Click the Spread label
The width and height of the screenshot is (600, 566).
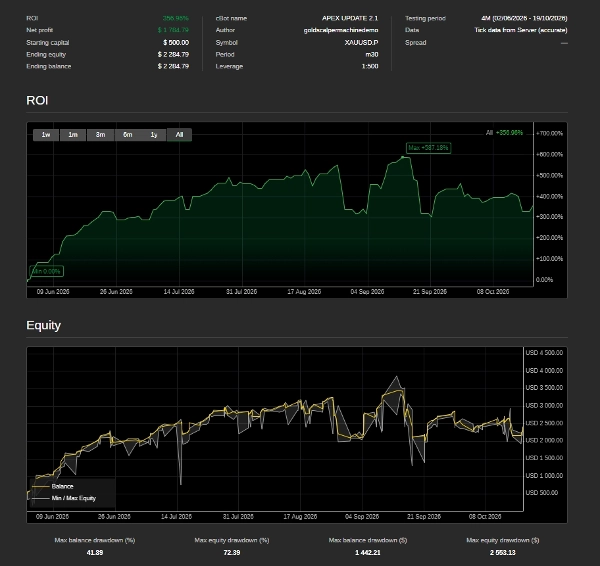point(416,42)
